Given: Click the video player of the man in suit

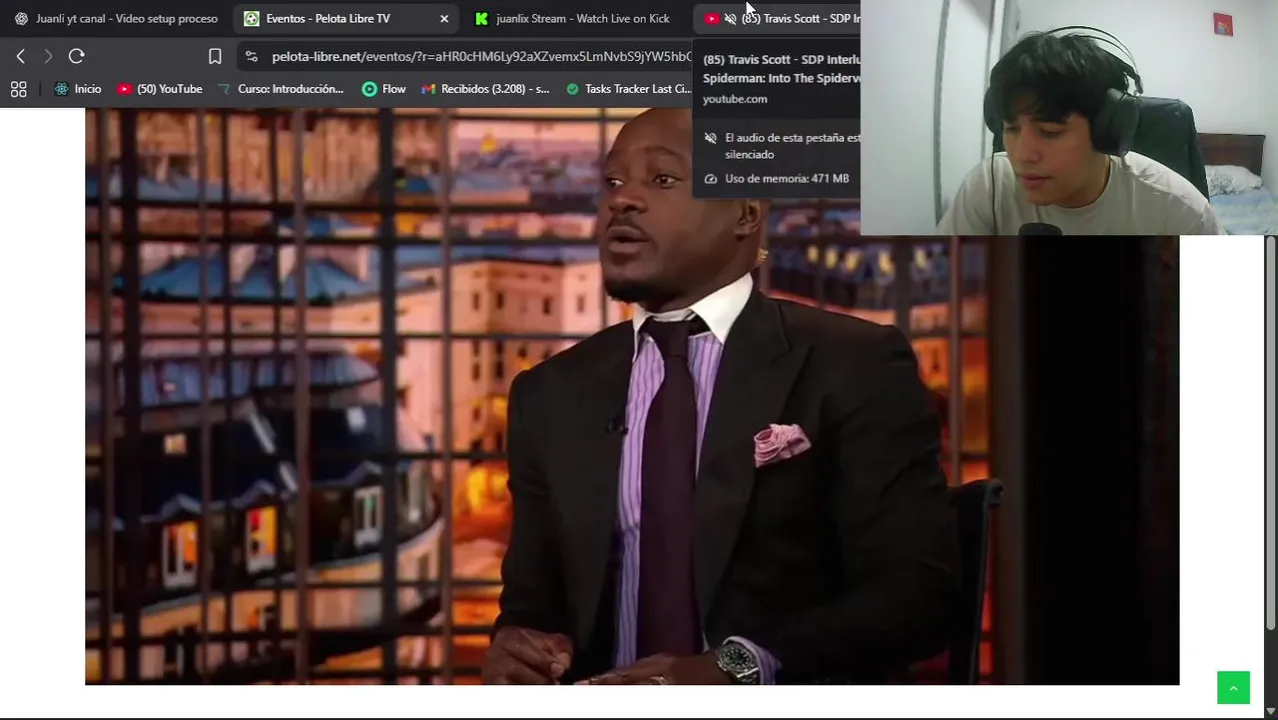Looking at the screenshot, I should tap(632, 397).
